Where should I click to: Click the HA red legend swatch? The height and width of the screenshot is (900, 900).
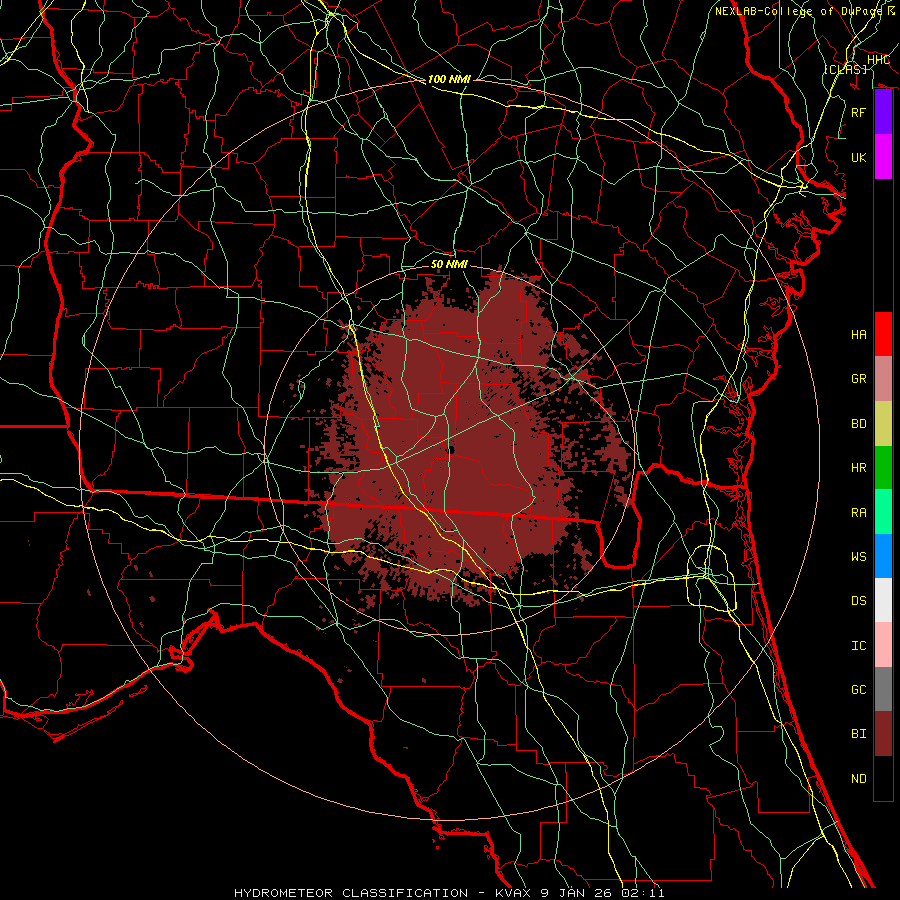click(x=883, y=334)
